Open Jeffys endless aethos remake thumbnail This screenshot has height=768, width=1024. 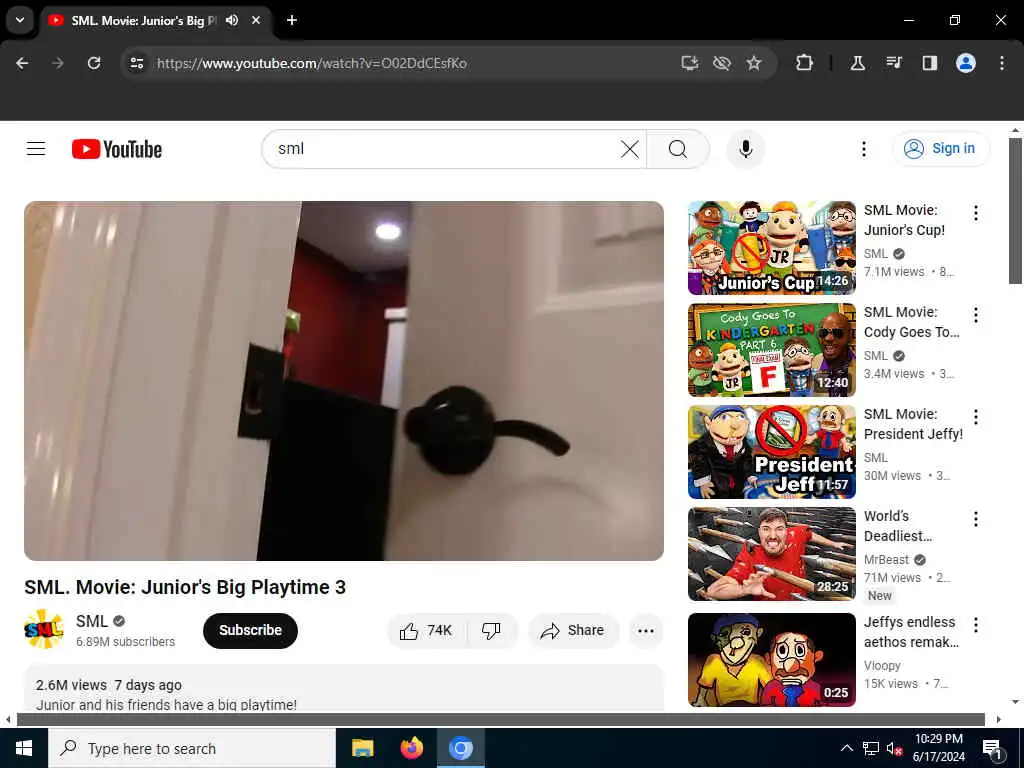pos(771,660)
